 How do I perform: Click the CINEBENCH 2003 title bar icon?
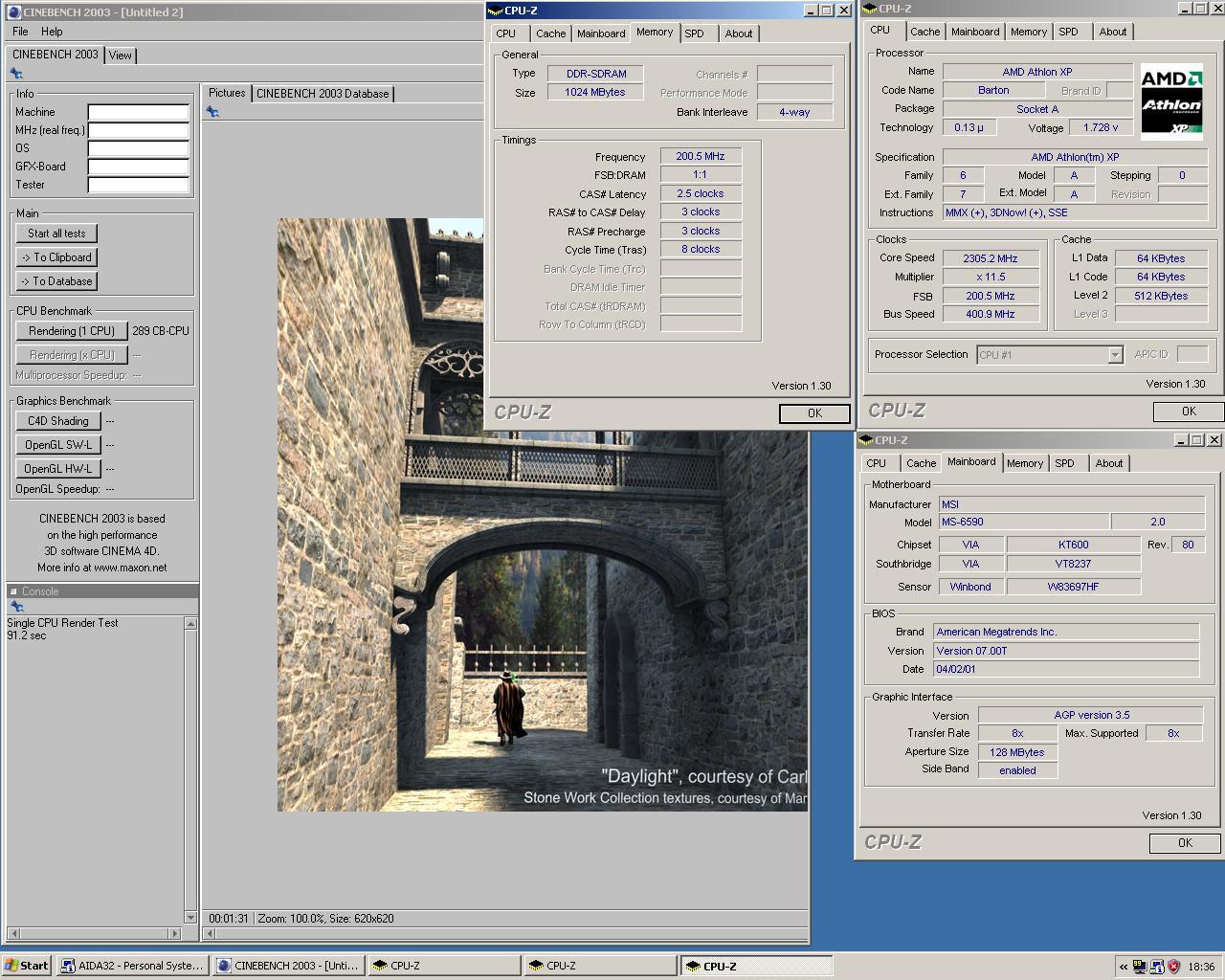tap(13, 11)
